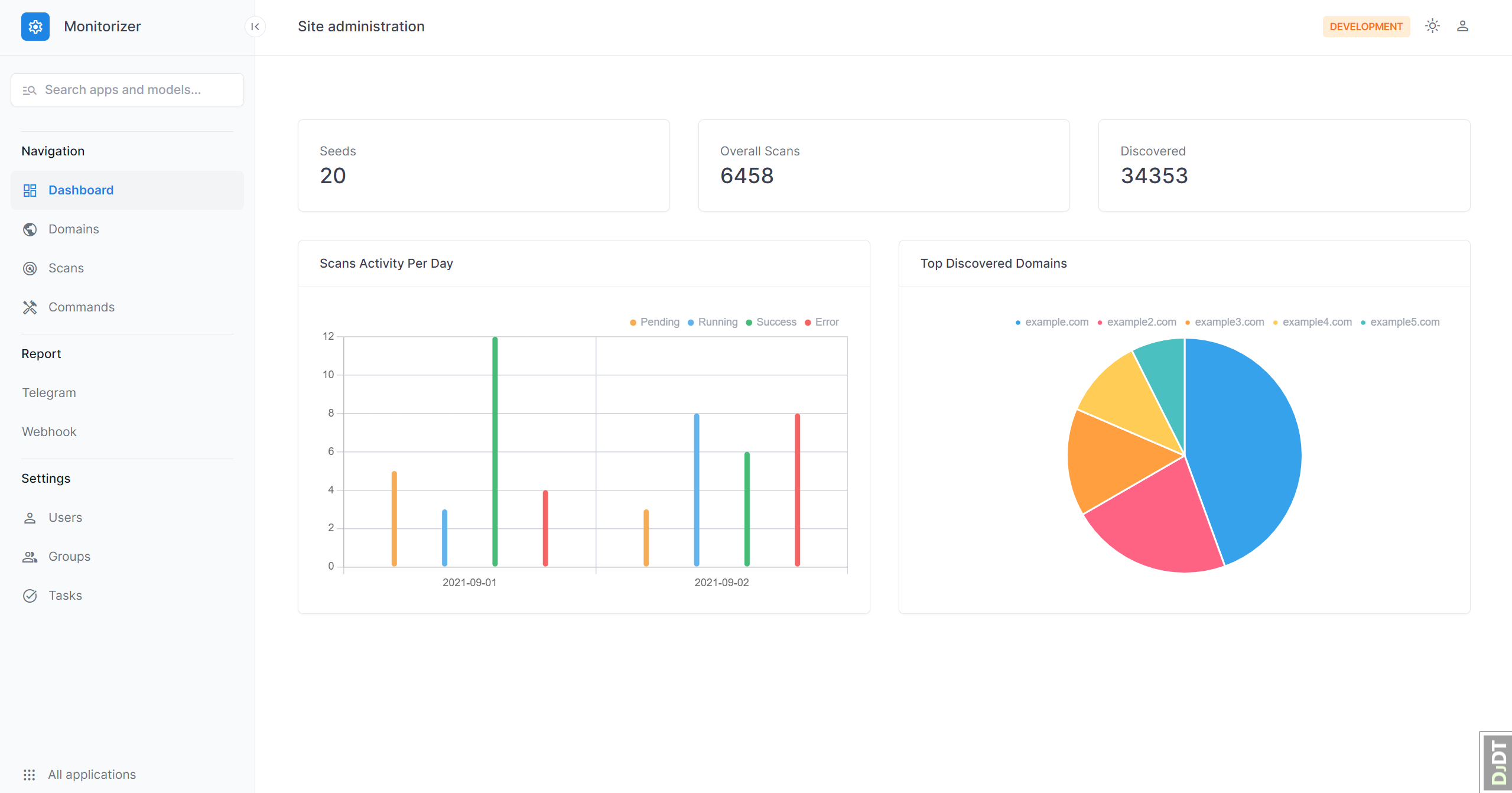
Task: Hide Success series via legend
Action: pos(771,322)
